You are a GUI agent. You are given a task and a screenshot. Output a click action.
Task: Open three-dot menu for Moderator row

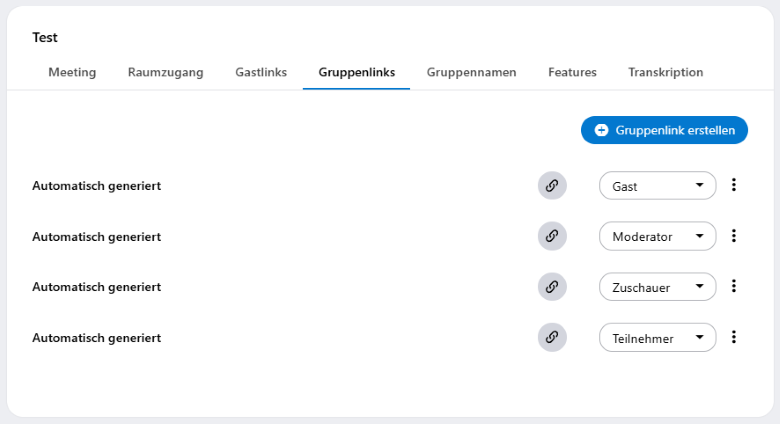pyautogui.click(x=734, y=236)
